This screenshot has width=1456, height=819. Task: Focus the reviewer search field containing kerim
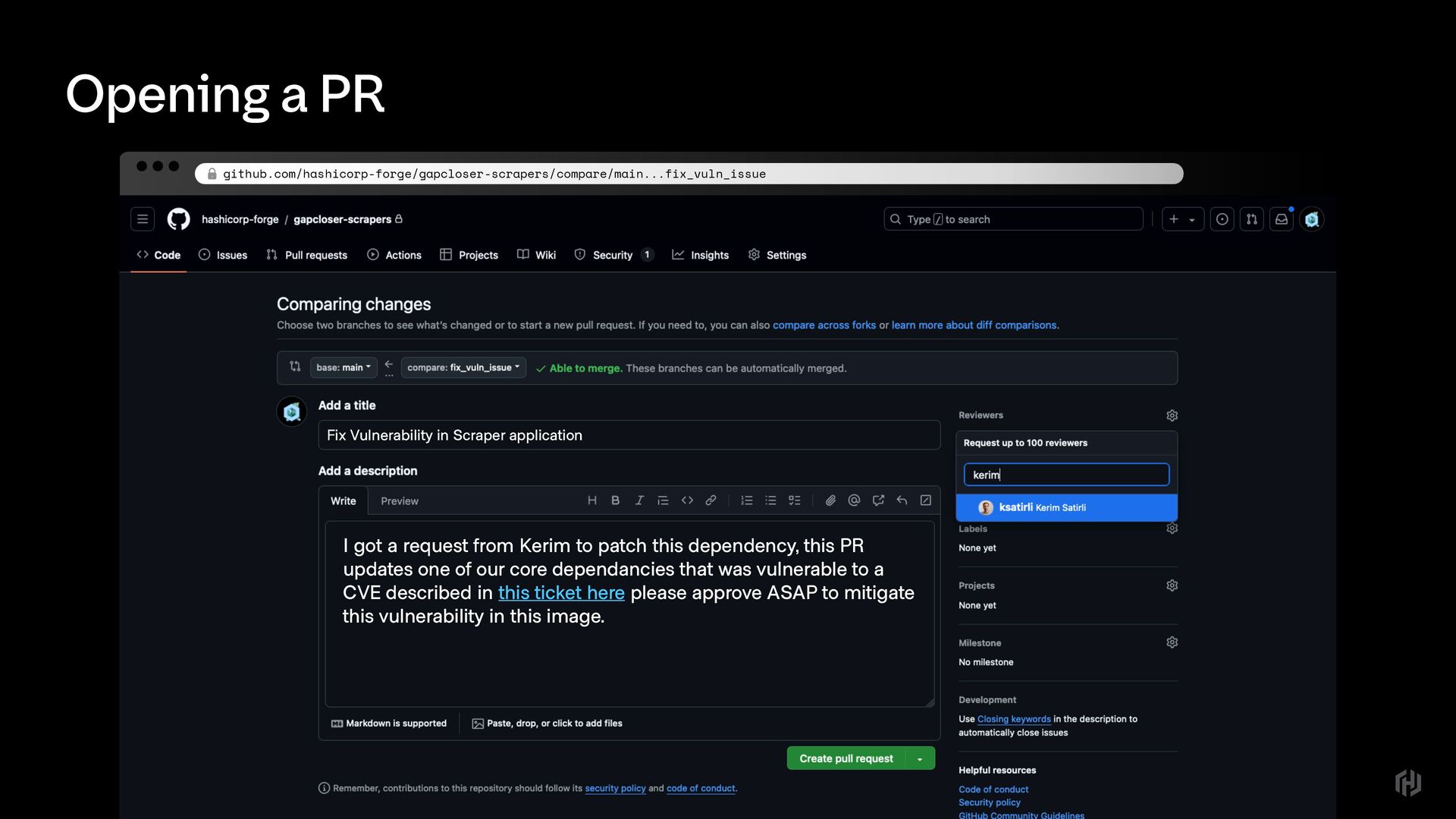pyautogui.click(x=1066, y=475)
